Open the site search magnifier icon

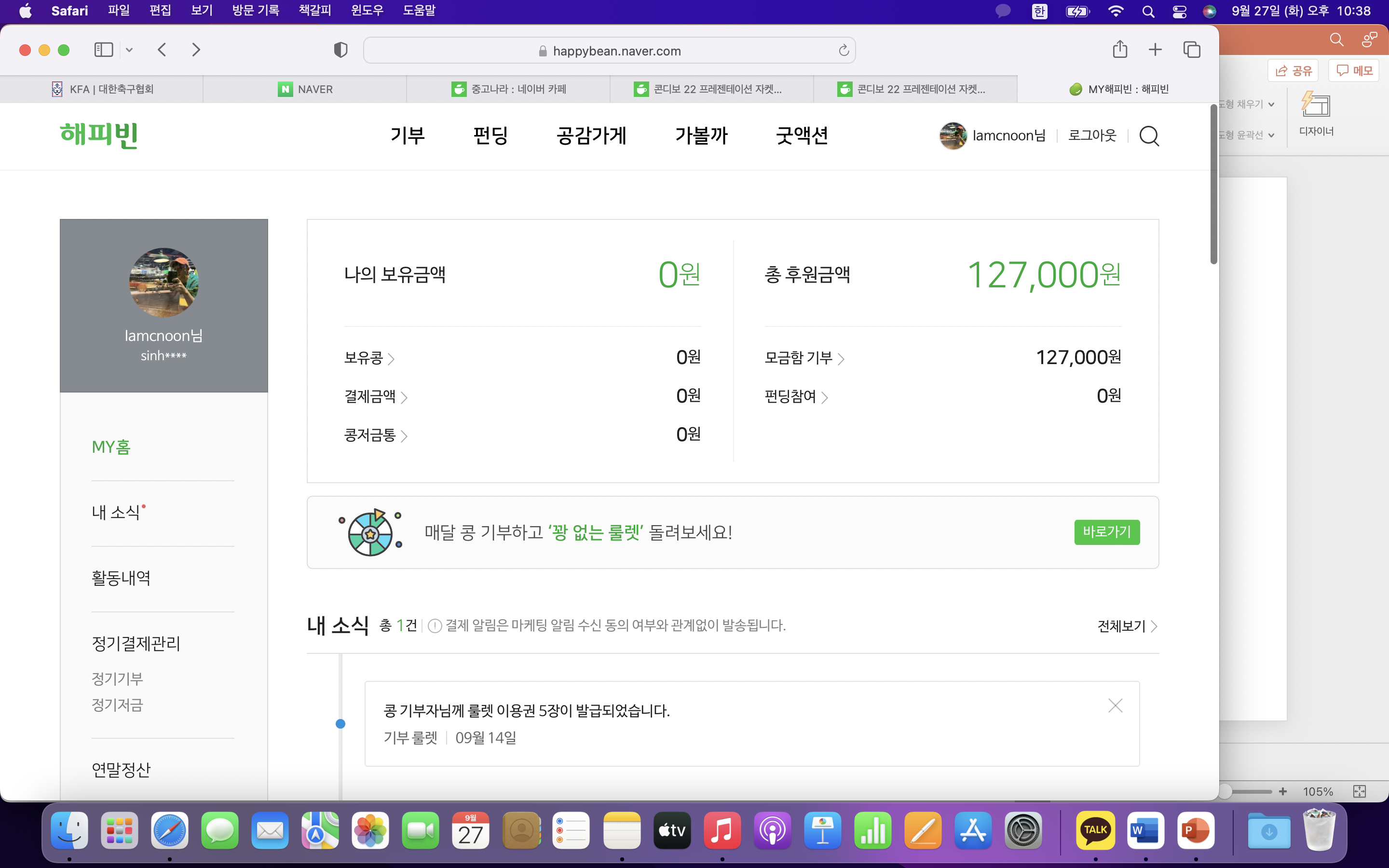pos(1149,136)
